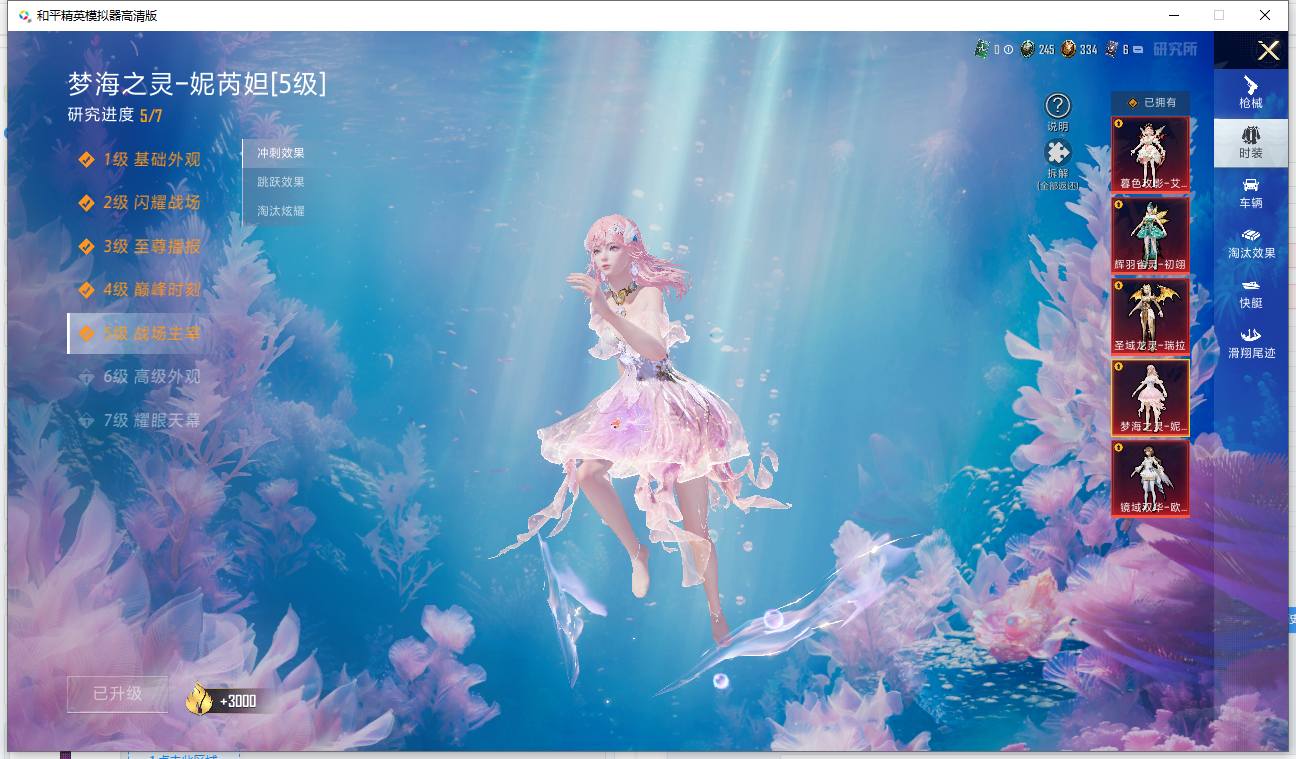Switch to the 车辆 vehicle category

(x=1251, y=193)
